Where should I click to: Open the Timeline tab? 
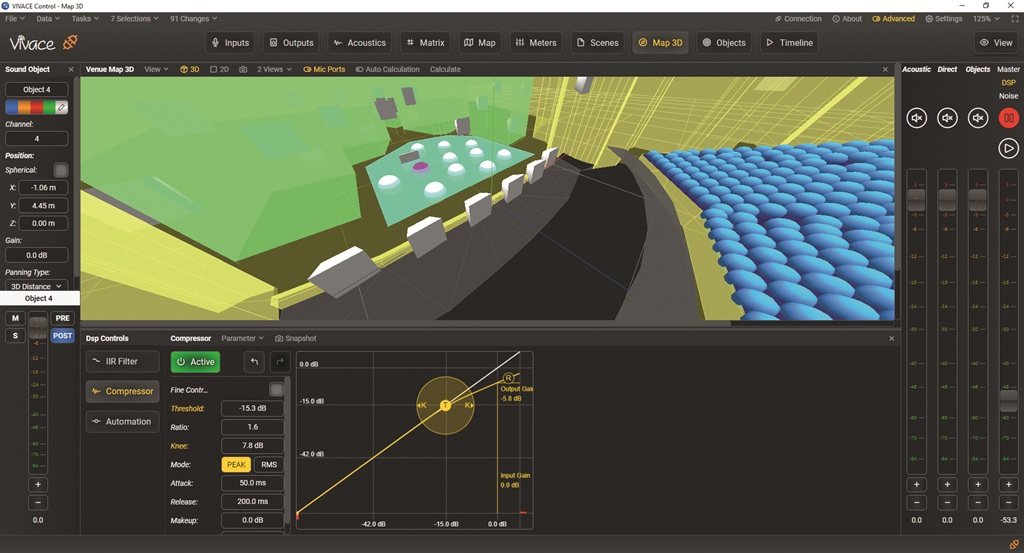(x=789, y=43)
